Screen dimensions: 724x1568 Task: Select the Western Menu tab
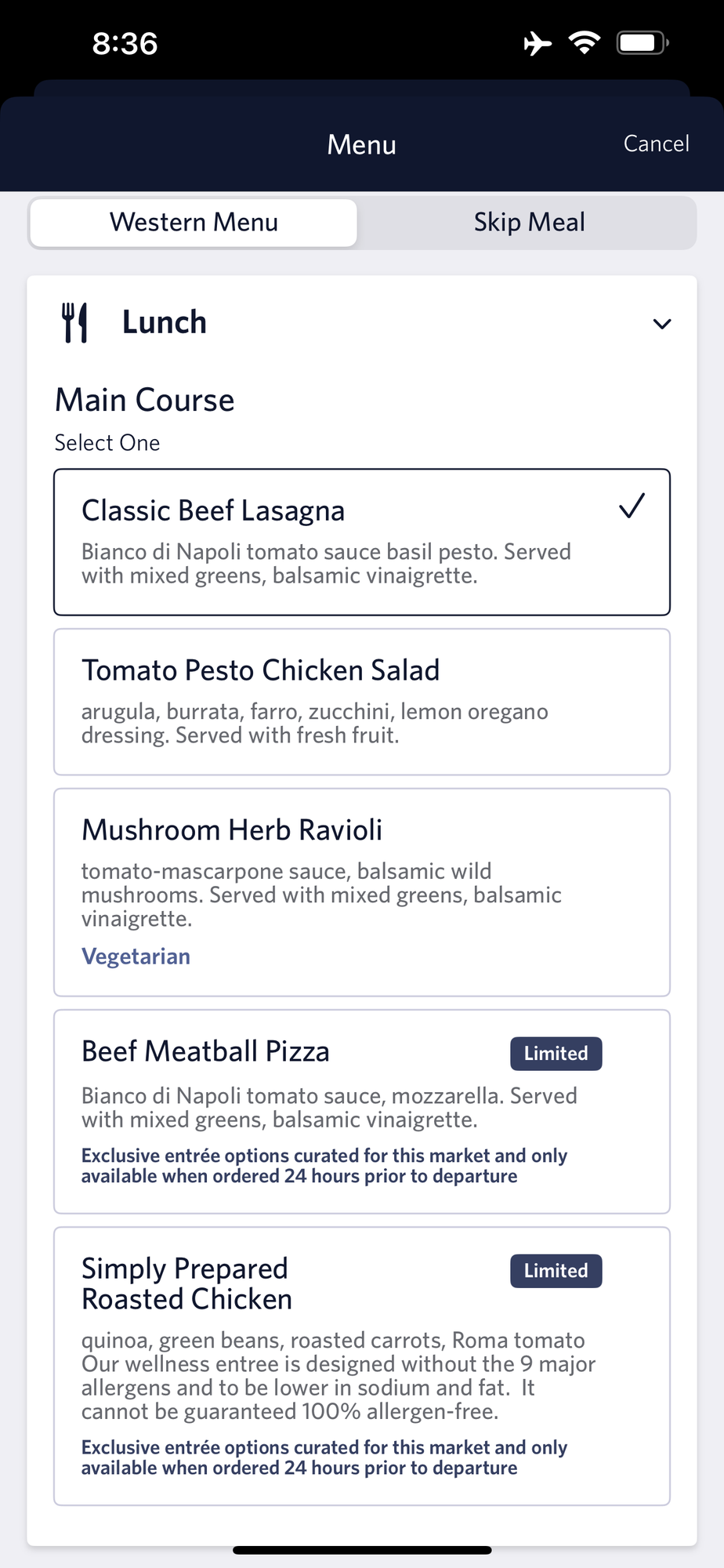coord(194,223)
